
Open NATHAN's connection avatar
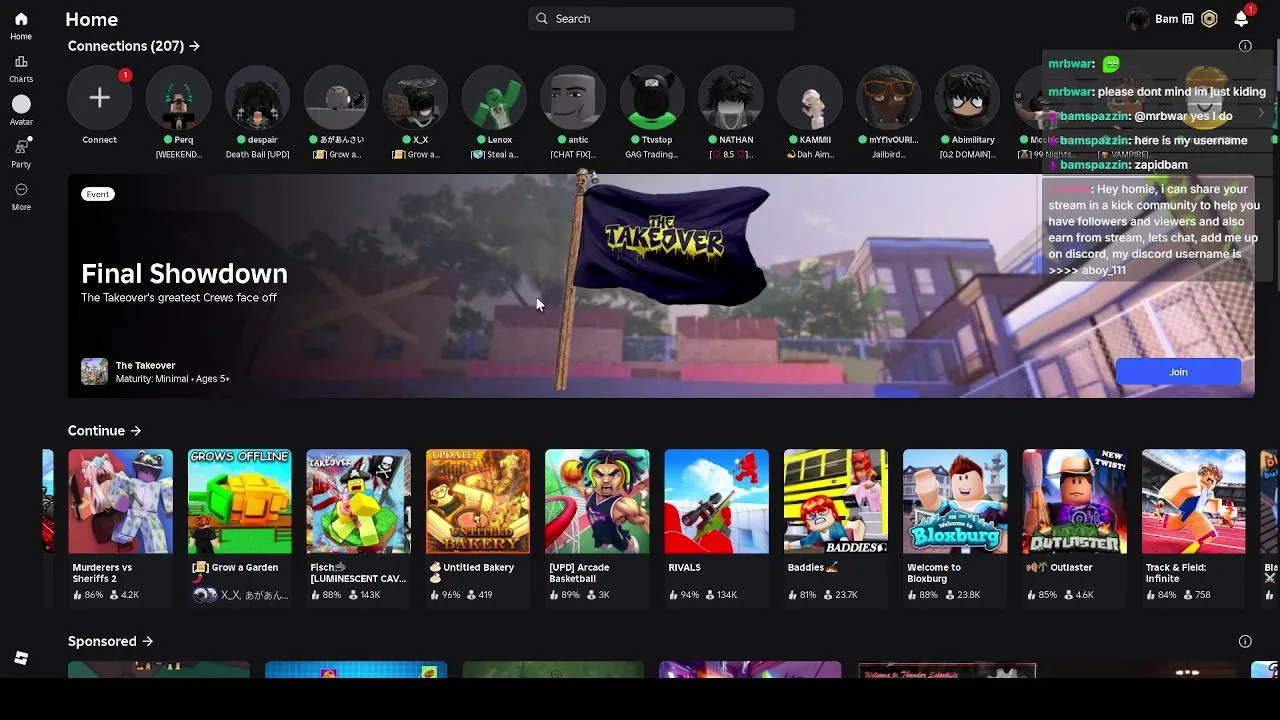click(731, 97)
